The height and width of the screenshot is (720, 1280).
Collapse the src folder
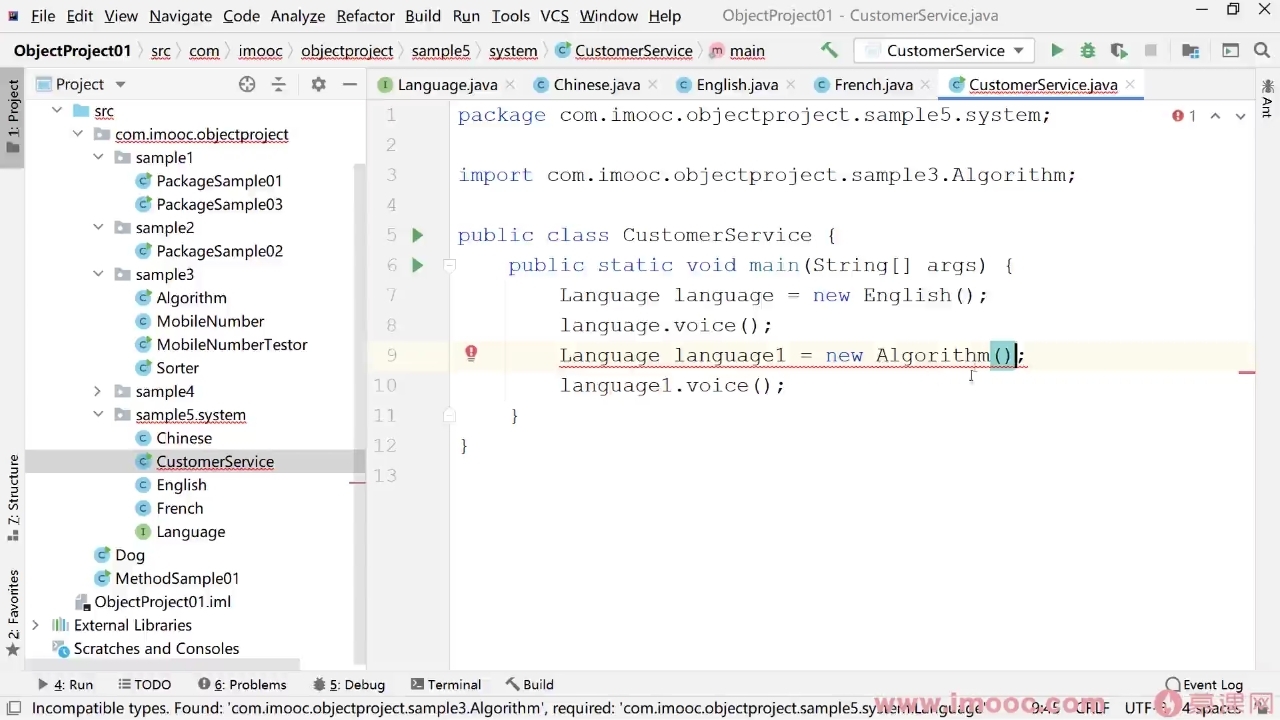coord(57,111)
